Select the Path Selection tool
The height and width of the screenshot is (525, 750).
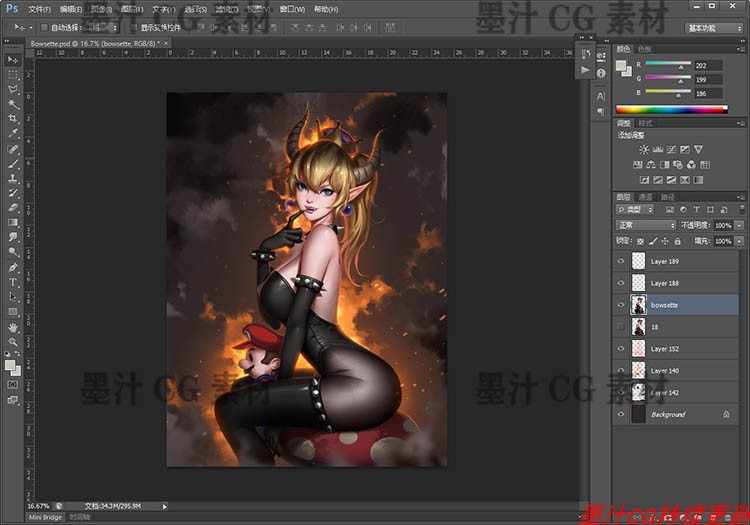click(x=12, y=297)
